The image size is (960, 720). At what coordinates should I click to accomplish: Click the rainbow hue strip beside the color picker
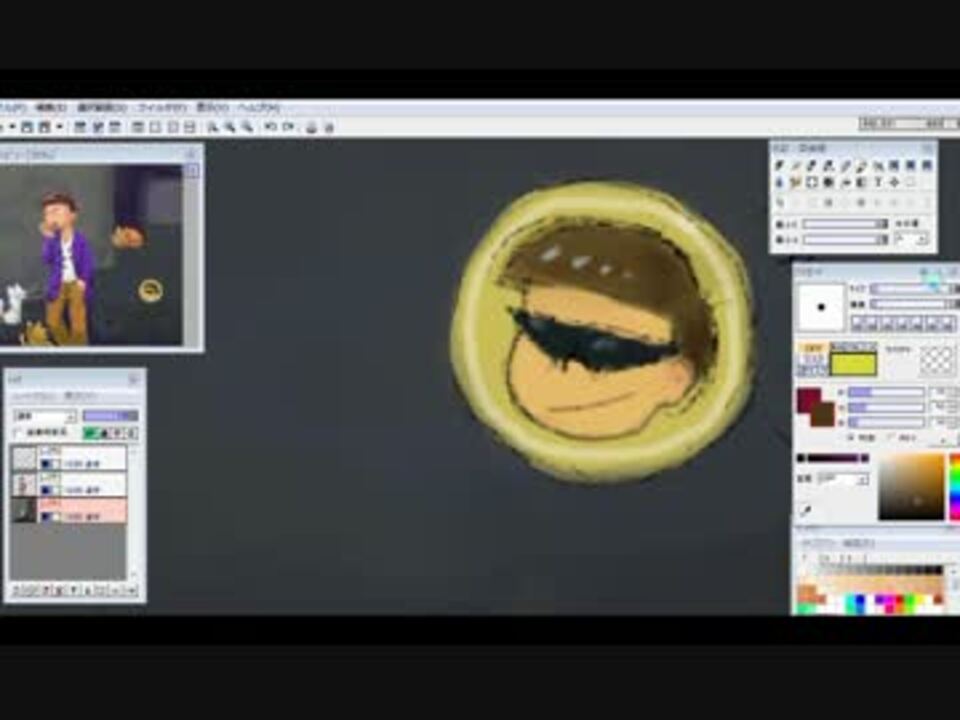coord(954,487)
